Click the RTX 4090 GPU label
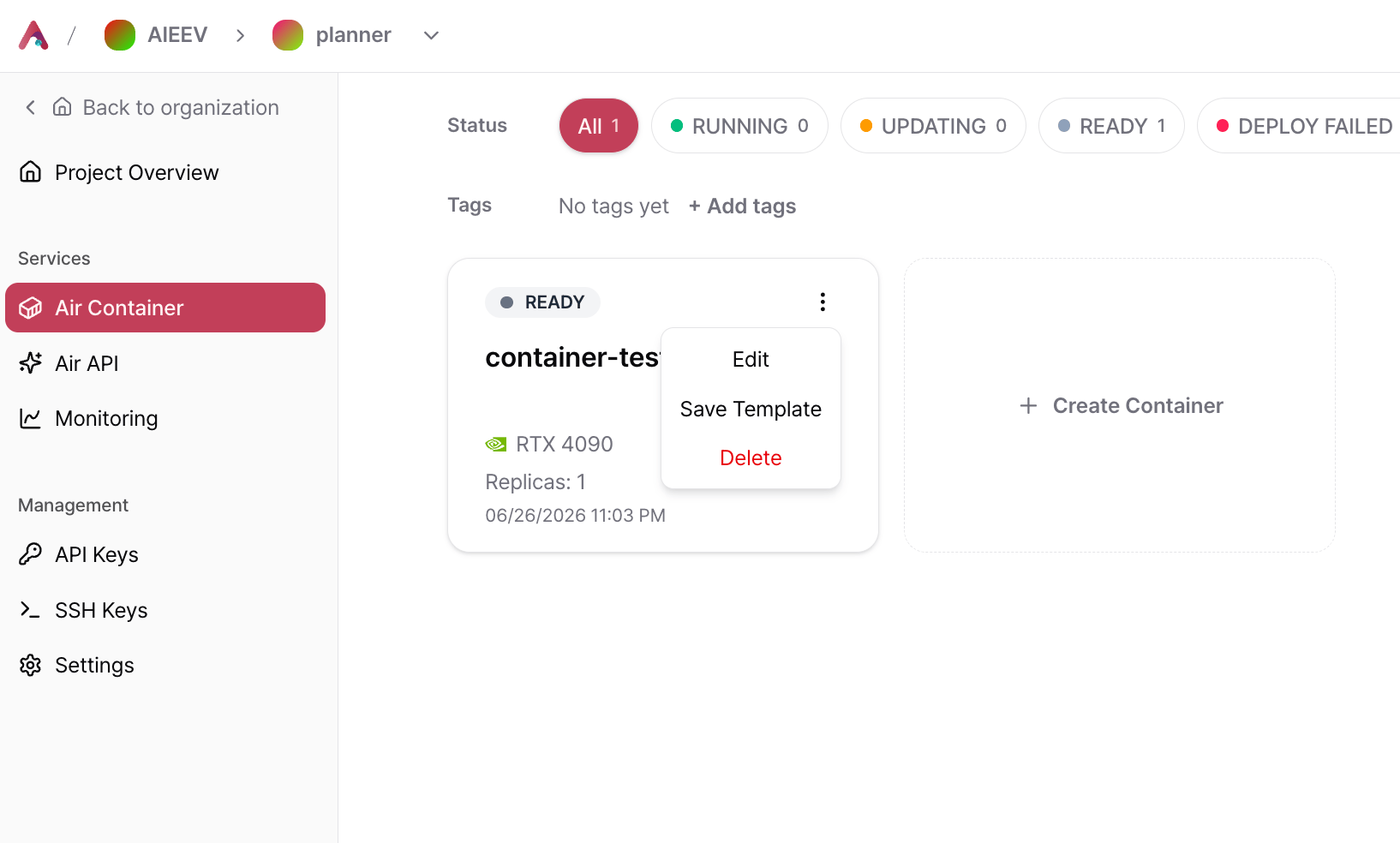 [x=564, y=444]
